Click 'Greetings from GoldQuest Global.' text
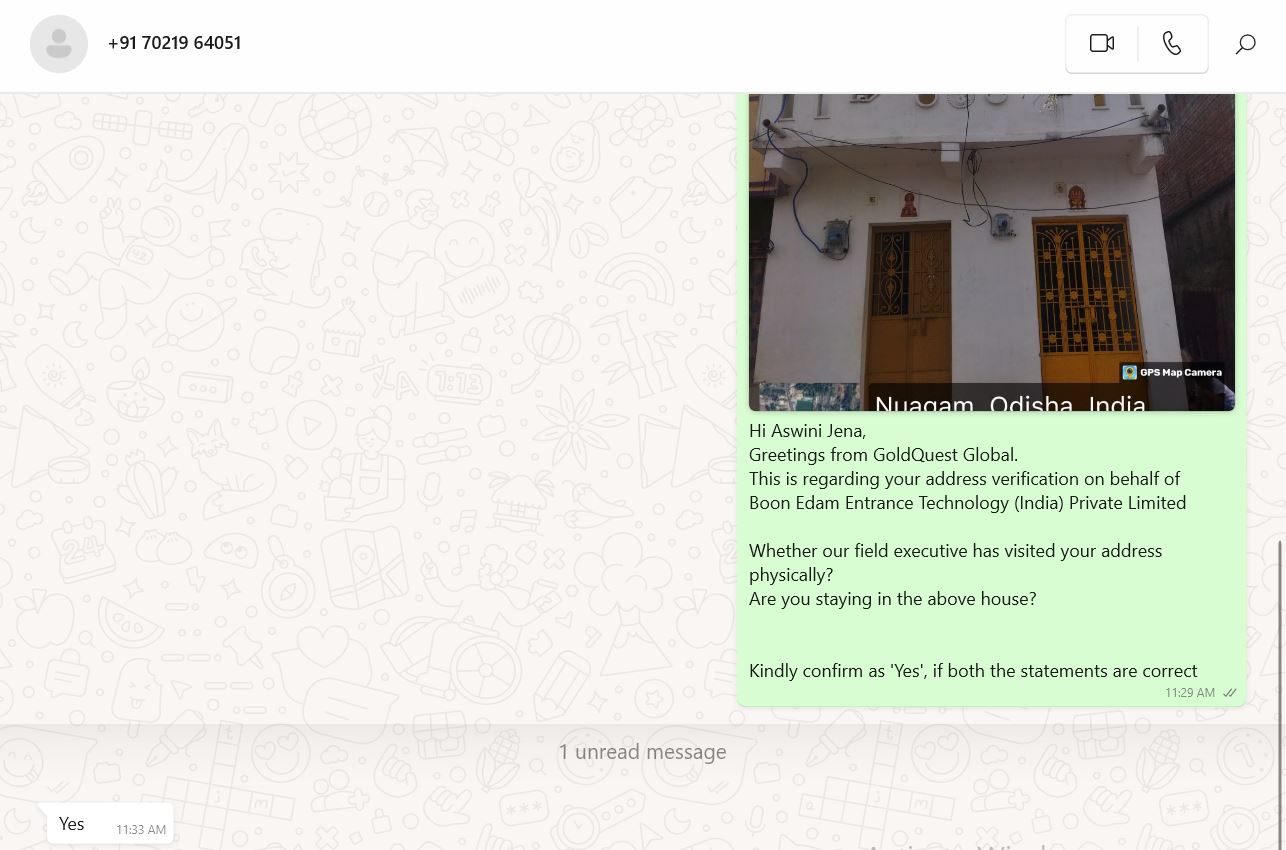This screenshot has height=850, width=1286. pyautogui.click(x=883, y=455)
